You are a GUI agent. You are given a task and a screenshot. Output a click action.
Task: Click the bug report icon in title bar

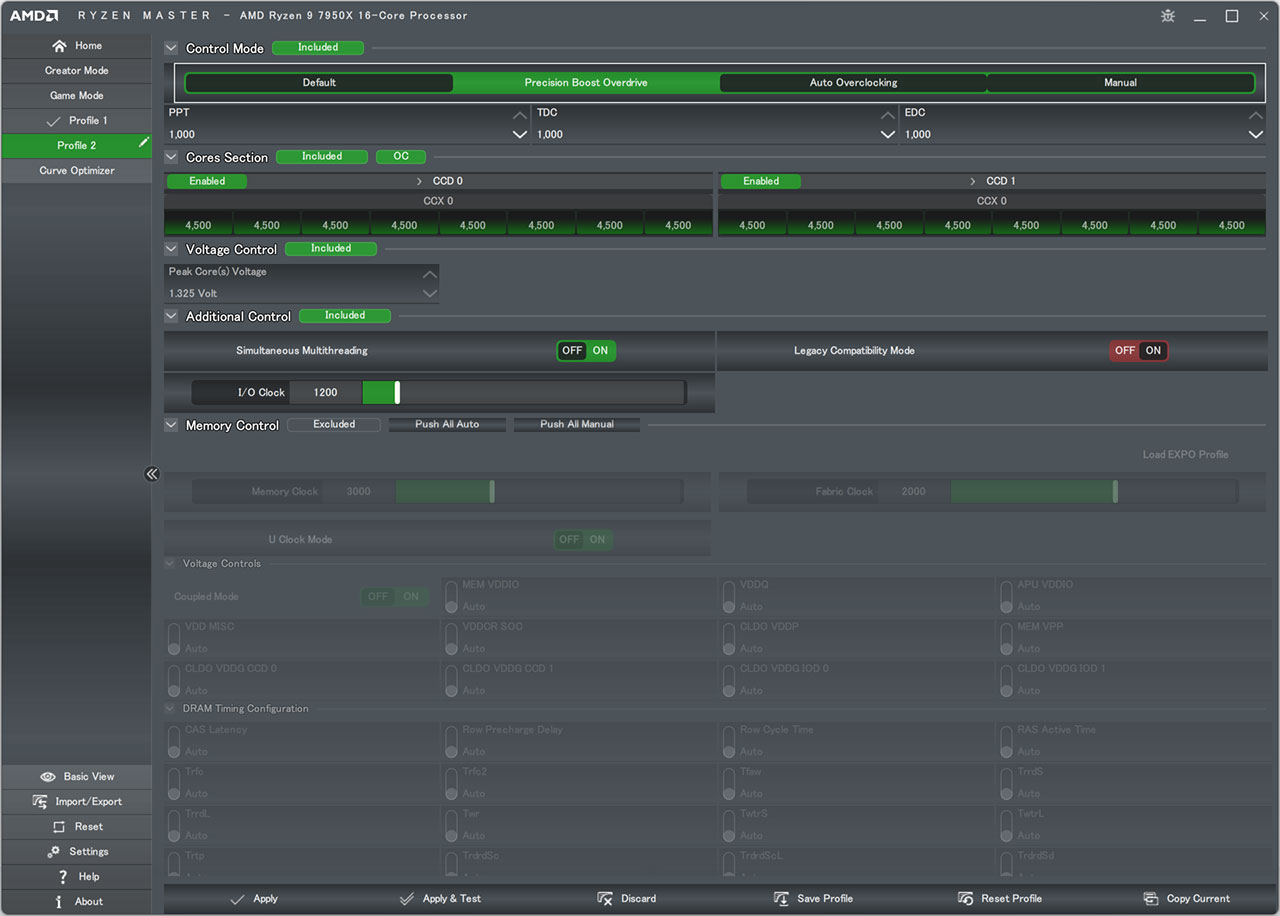[x=1167, y=16]
